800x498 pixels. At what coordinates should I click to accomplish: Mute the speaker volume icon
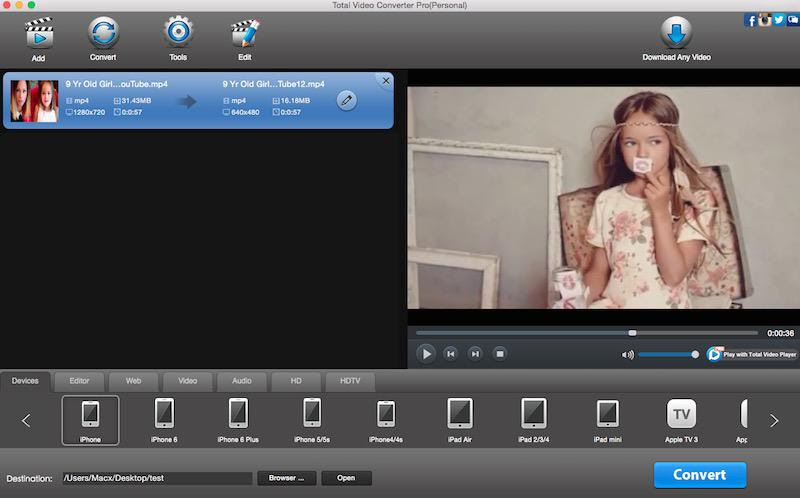[627, 355]
